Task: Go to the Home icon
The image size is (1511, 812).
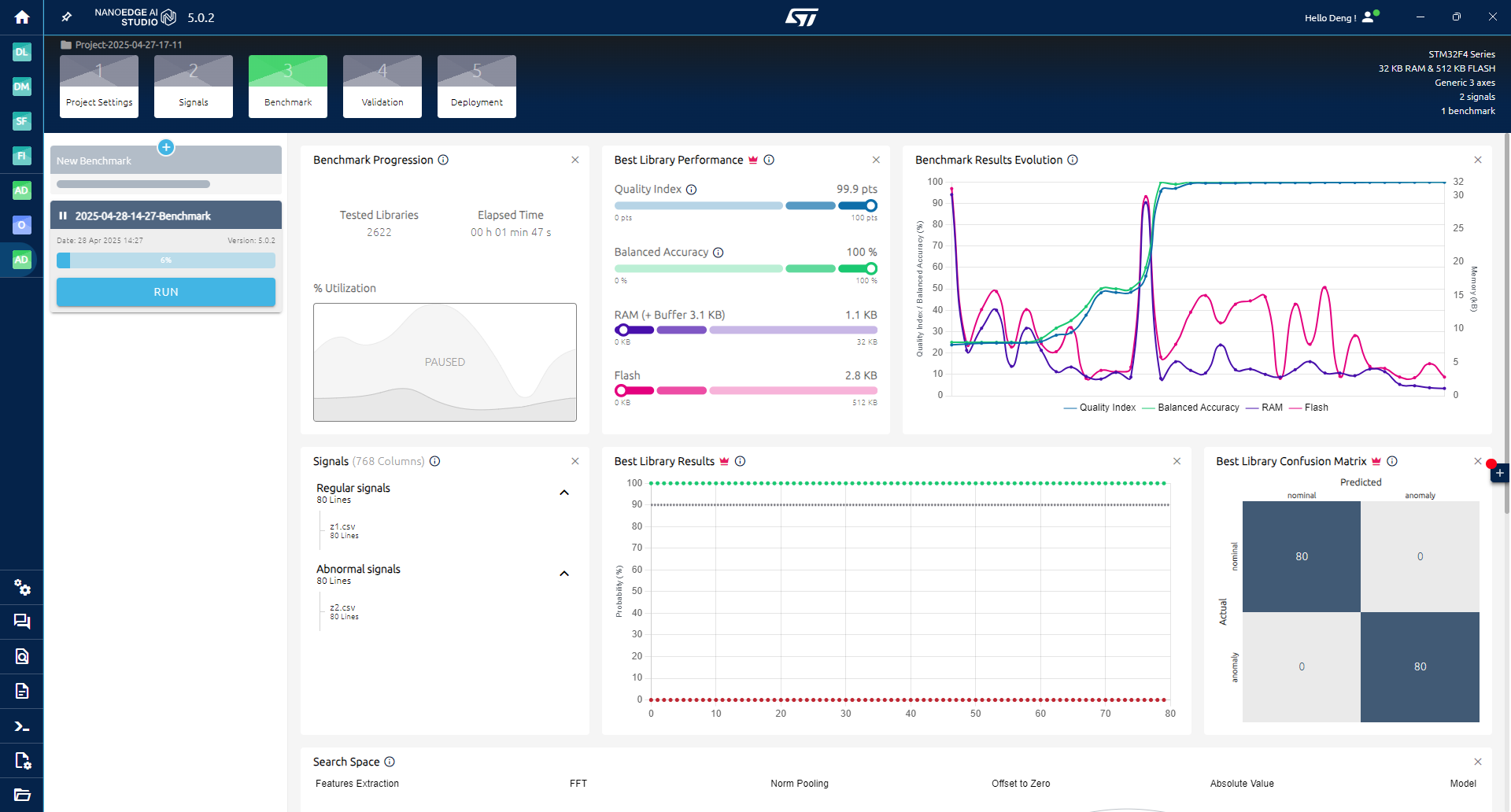Action: pyautogui.click(x=21, y=17)
